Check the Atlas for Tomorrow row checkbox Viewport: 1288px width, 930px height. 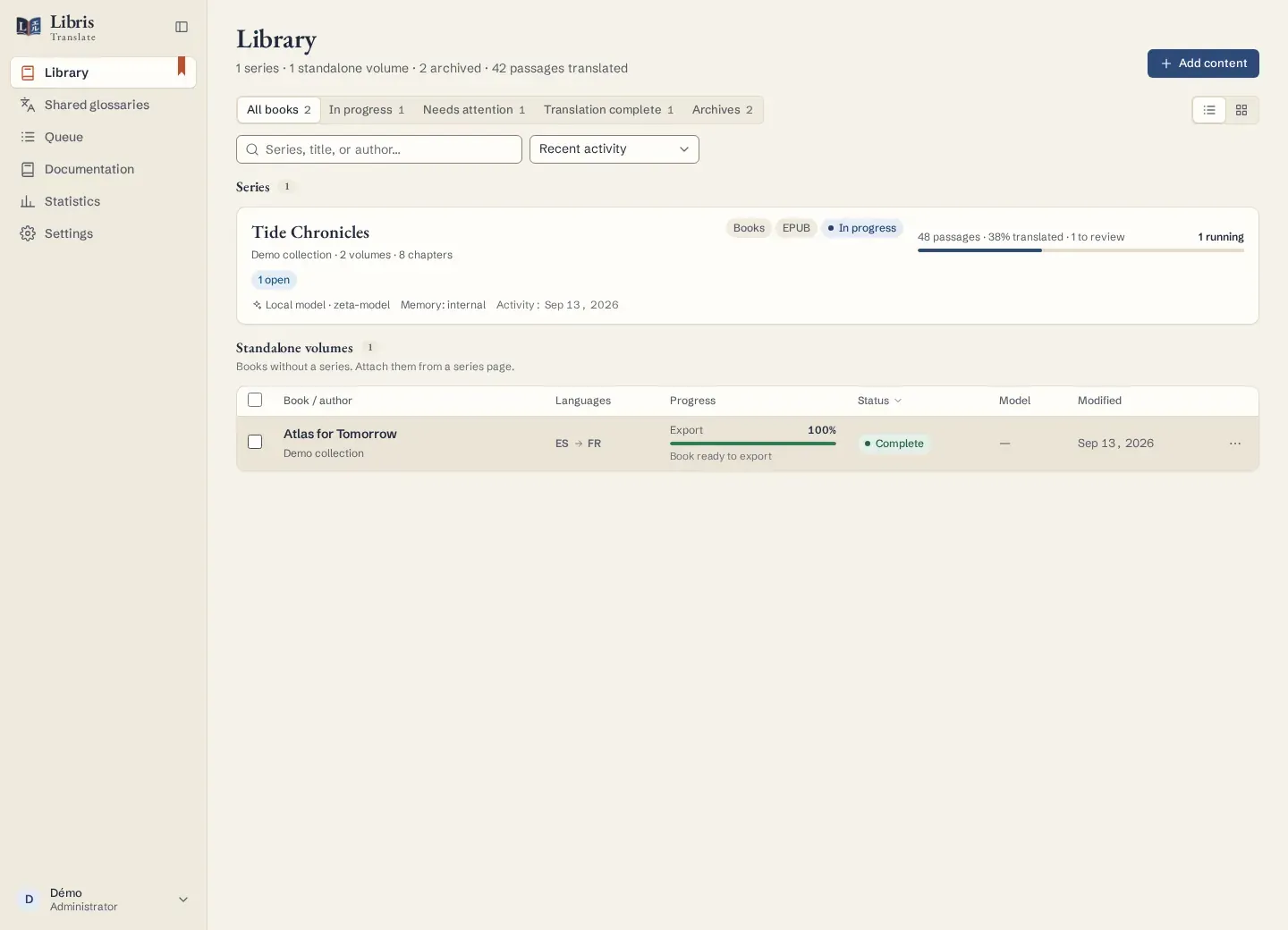pos(255,442)
